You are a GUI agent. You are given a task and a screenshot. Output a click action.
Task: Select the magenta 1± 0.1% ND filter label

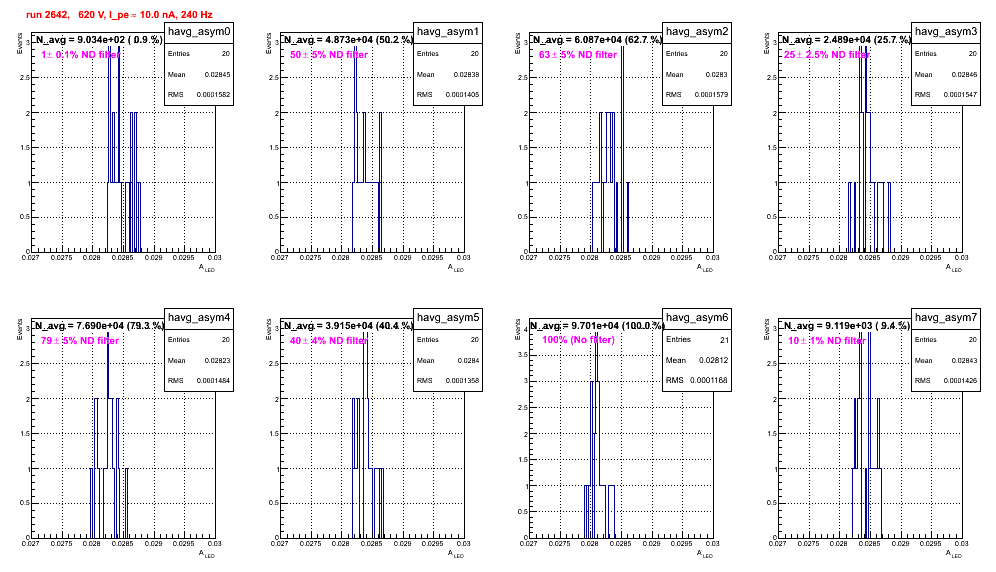coord(81,55)
